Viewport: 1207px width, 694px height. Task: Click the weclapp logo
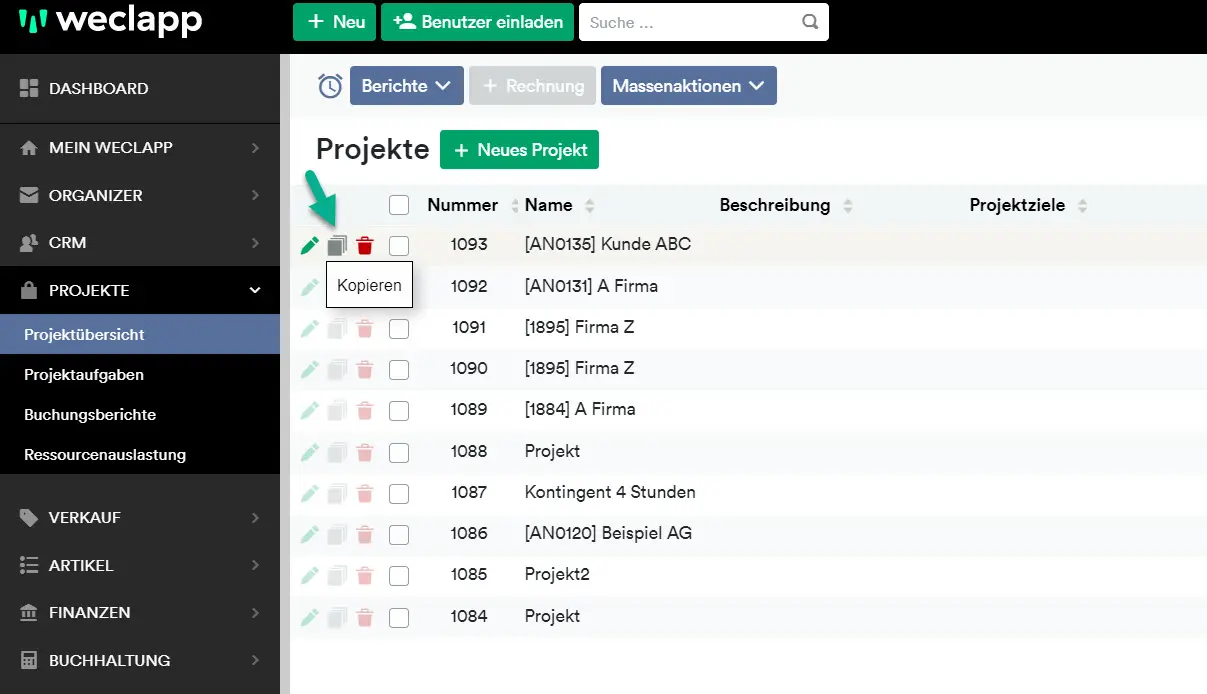coord(110,21)
